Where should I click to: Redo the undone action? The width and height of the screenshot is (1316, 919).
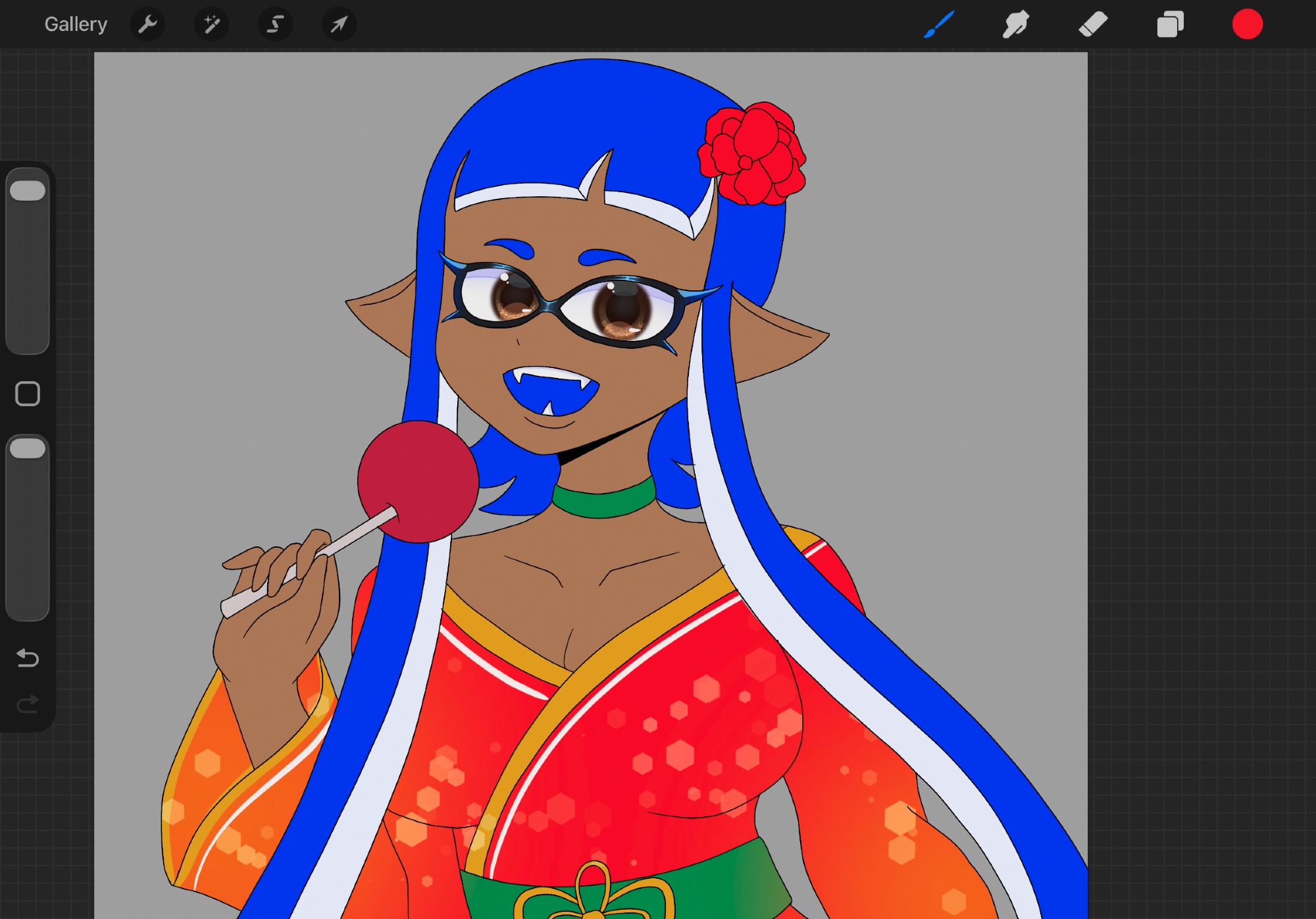[28, 704]
